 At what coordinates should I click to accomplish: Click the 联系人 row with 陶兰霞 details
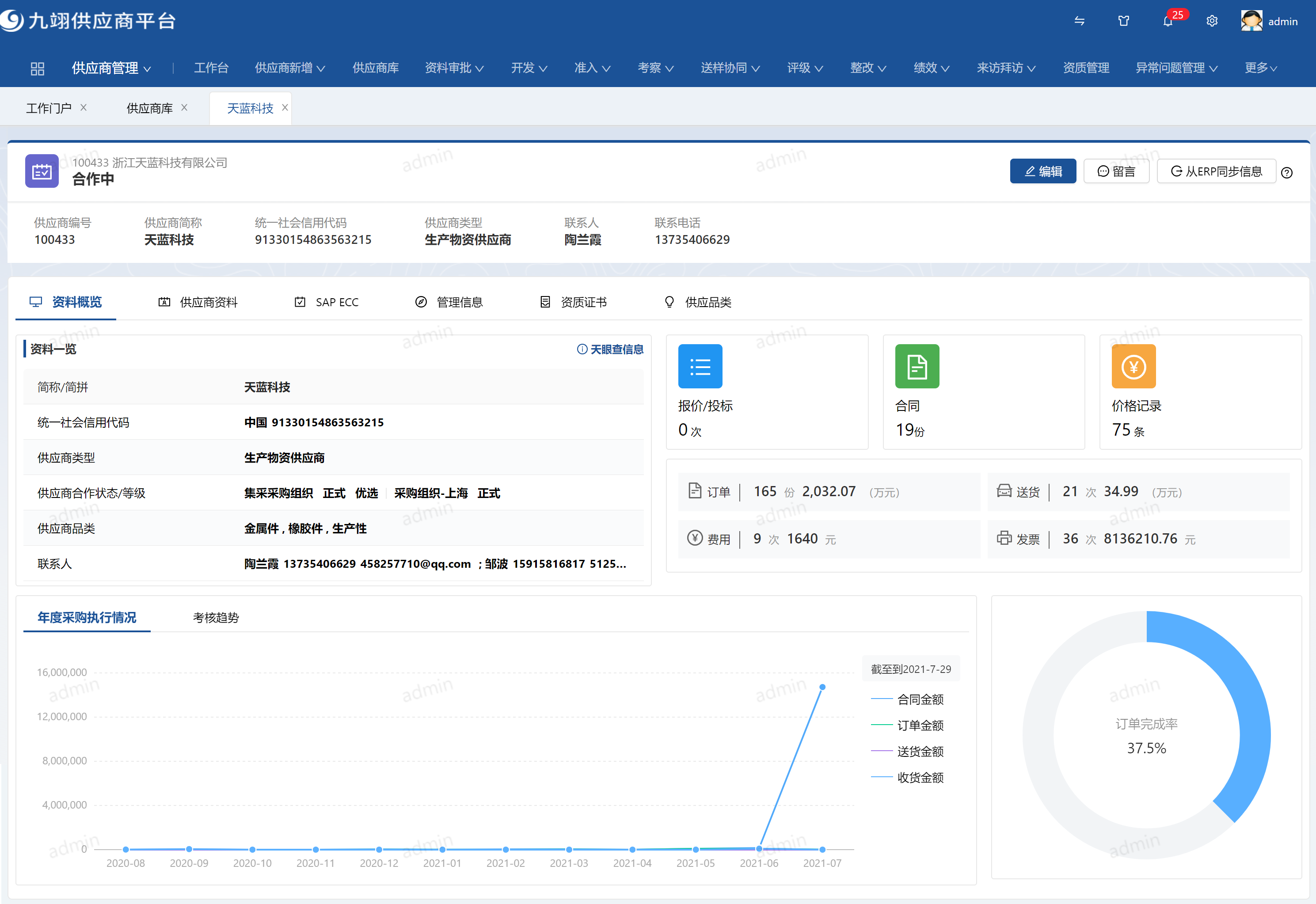[334, 564]
